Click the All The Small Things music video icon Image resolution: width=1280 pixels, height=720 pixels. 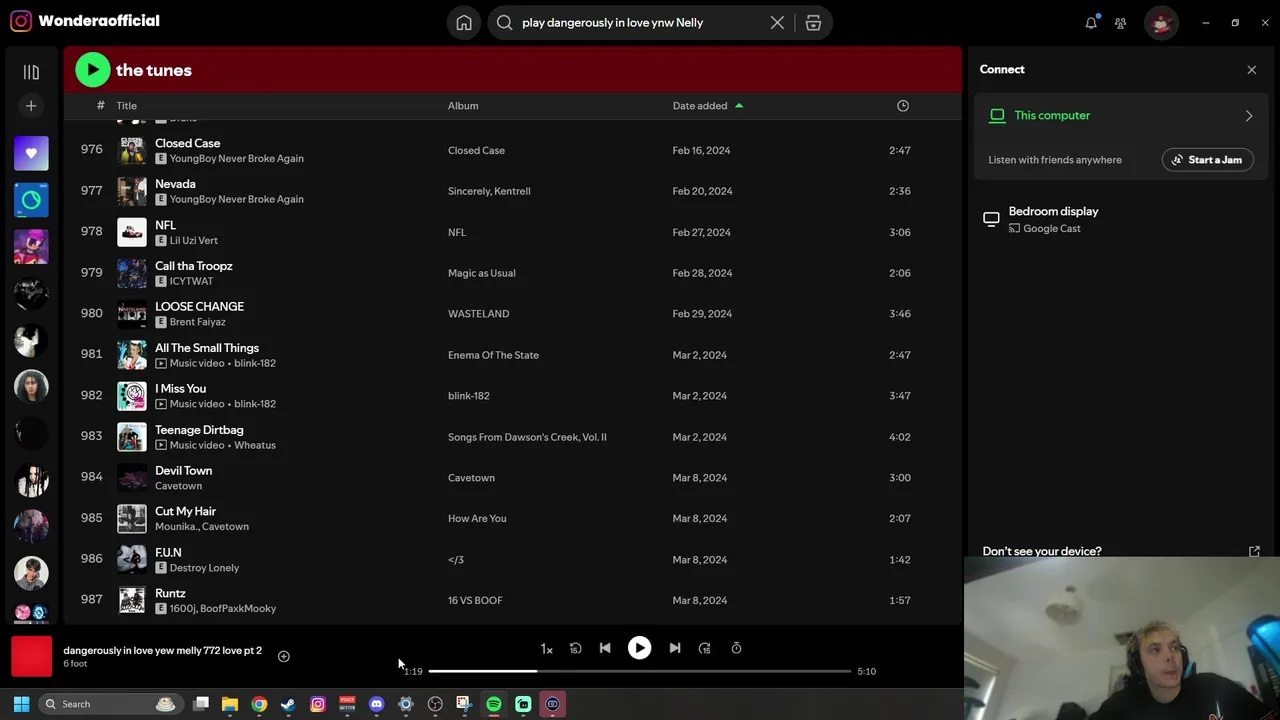click(161, 363)
